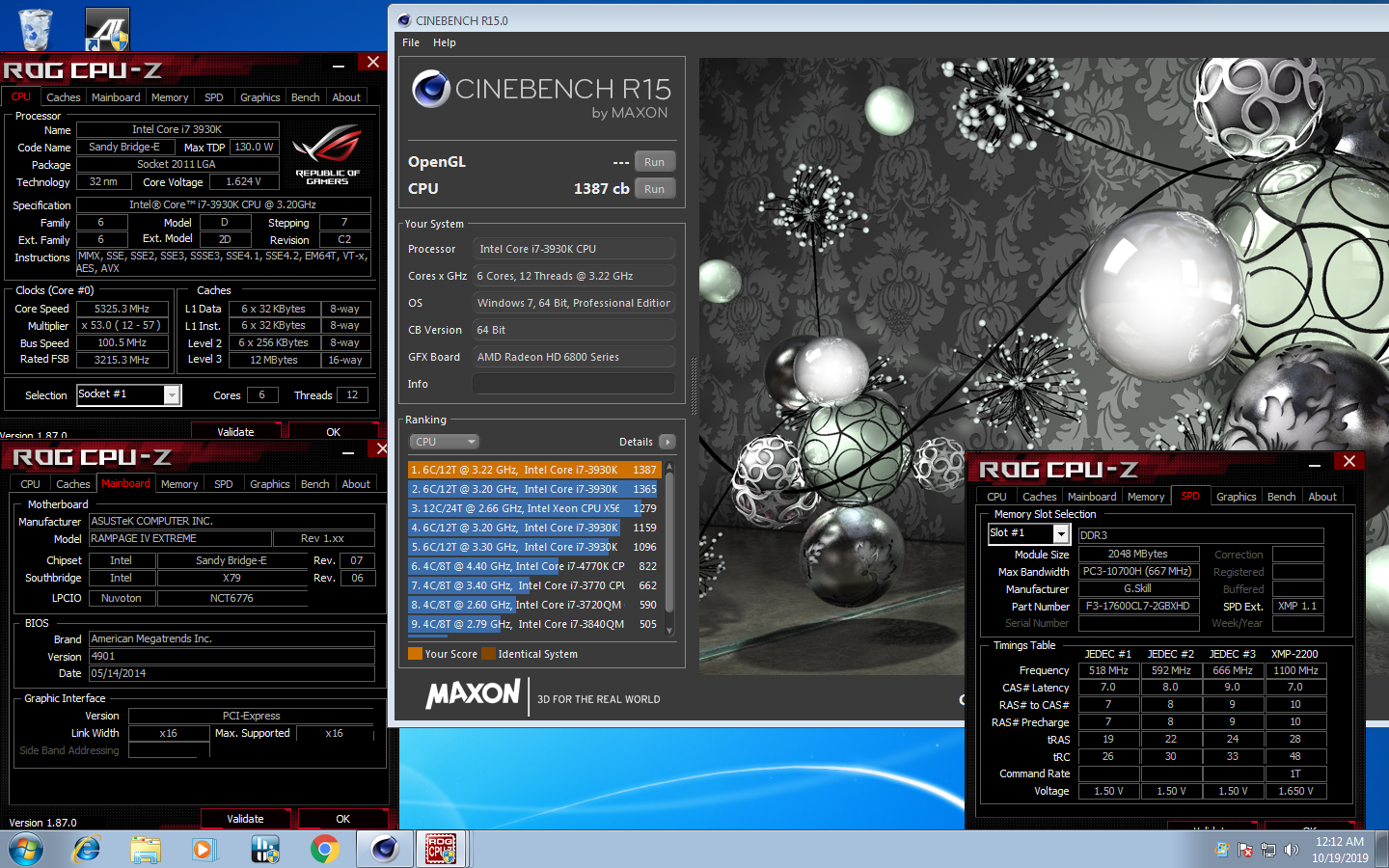Switch to ROG CPU-Z taskbar icon

point(441,850)
